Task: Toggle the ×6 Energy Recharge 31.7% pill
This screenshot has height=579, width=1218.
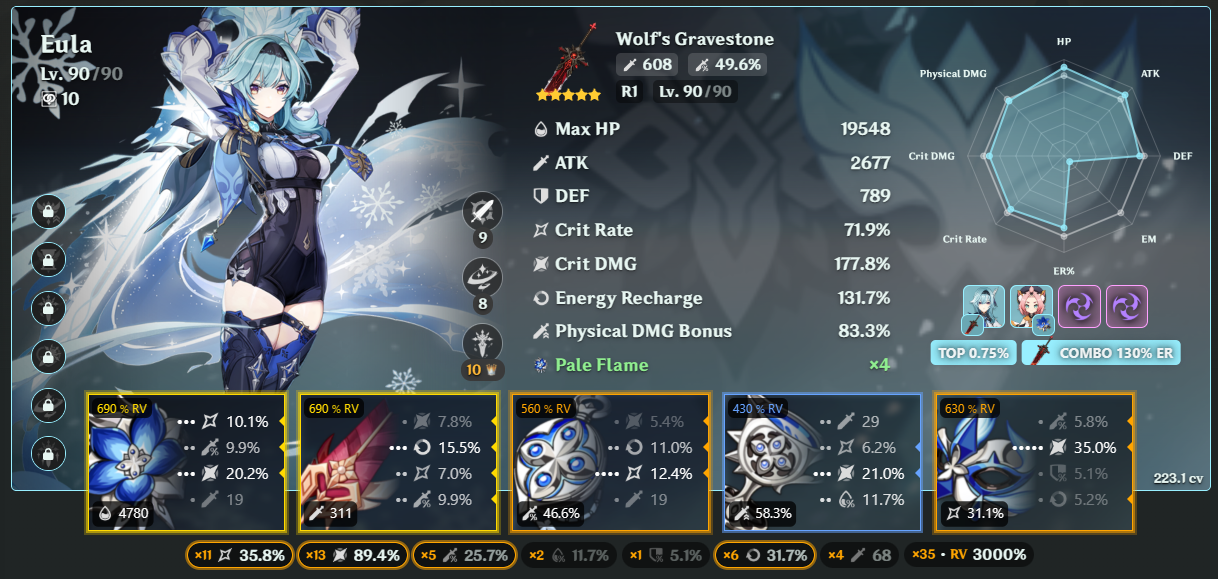Action: (x=764, y=555)
